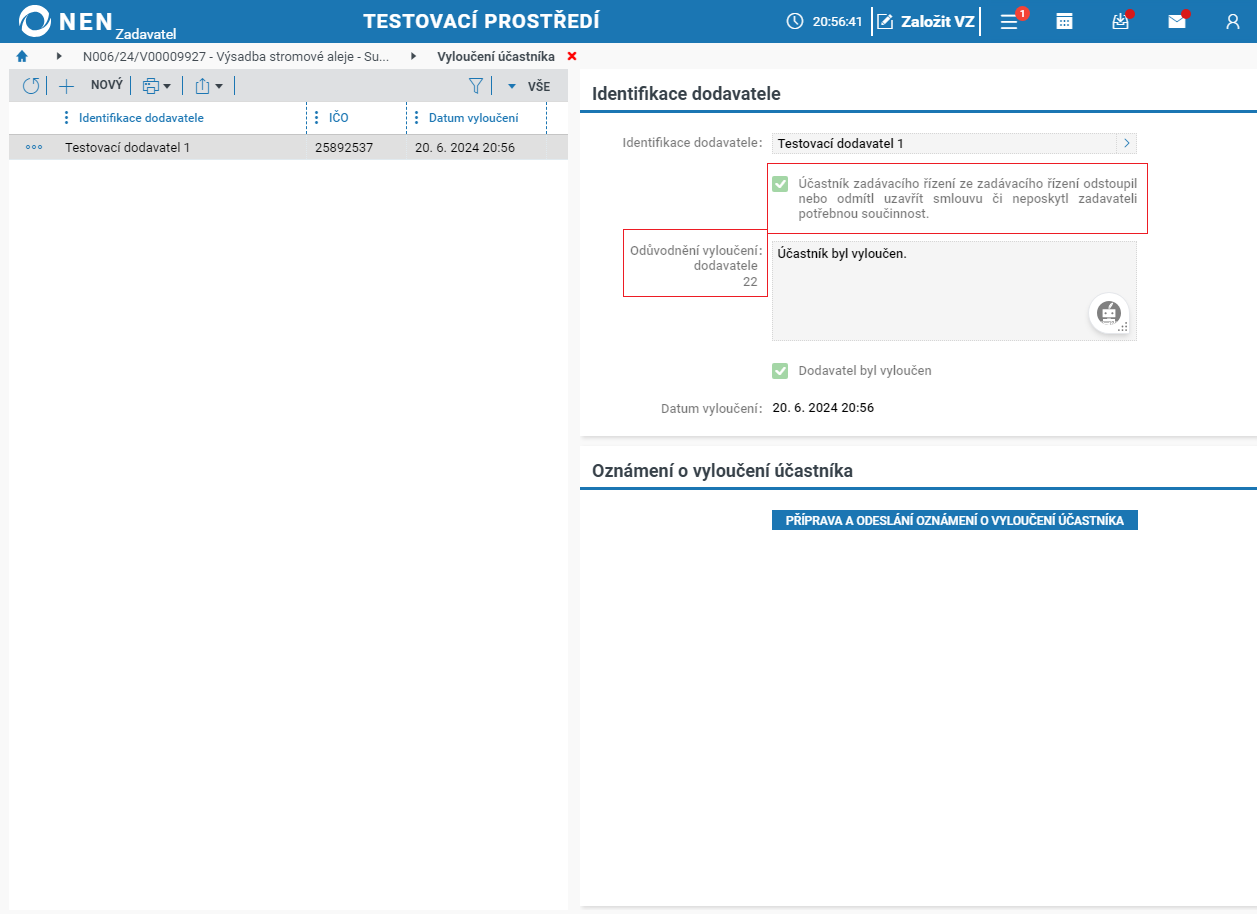Sort by Datum vyloučení column header
Screen dimensions: 1257x914
[473, 118]
